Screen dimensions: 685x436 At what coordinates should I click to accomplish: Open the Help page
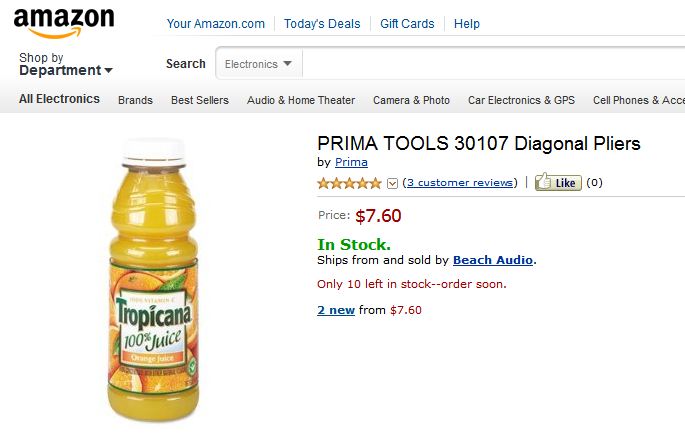click(x=467, y=24)
